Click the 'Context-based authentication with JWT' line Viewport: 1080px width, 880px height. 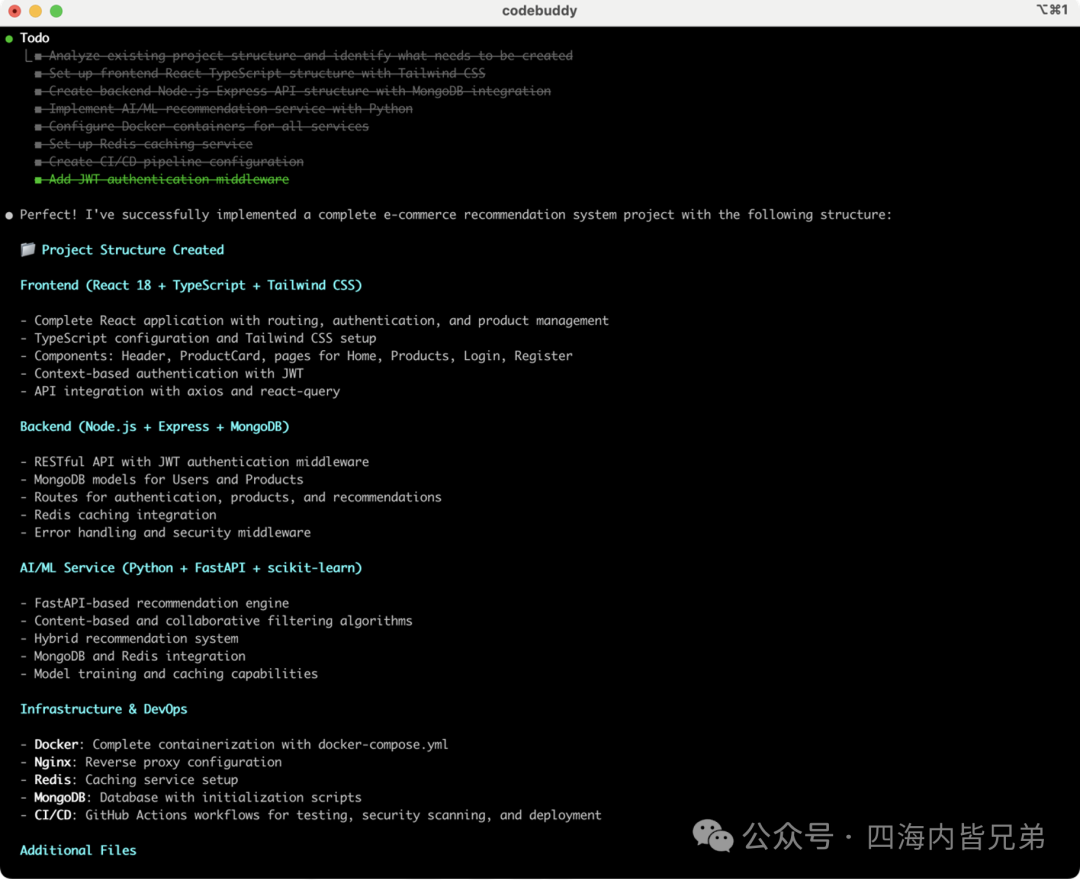pos(161,374)
